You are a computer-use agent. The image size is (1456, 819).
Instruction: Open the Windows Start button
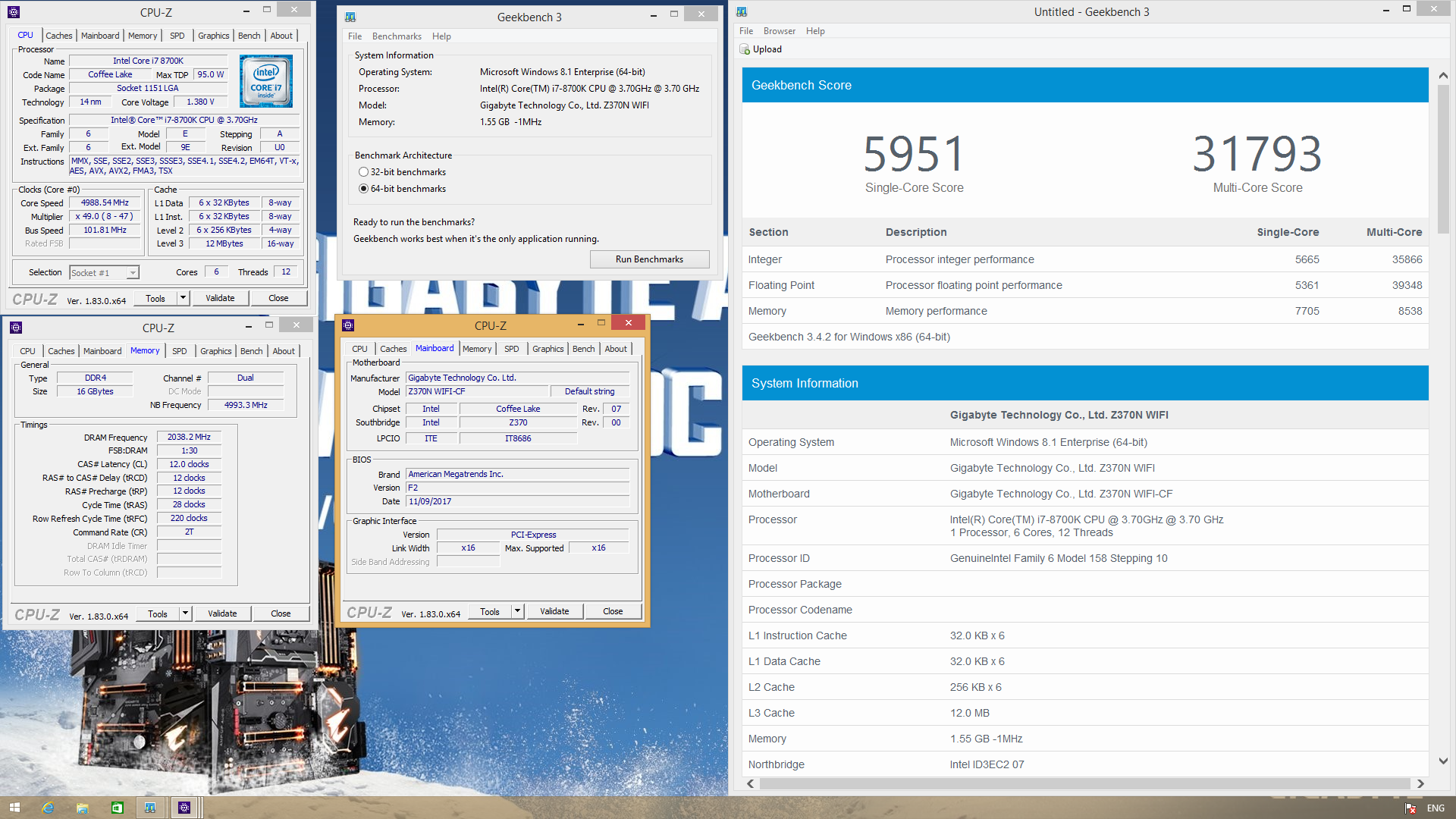[14, 808]
